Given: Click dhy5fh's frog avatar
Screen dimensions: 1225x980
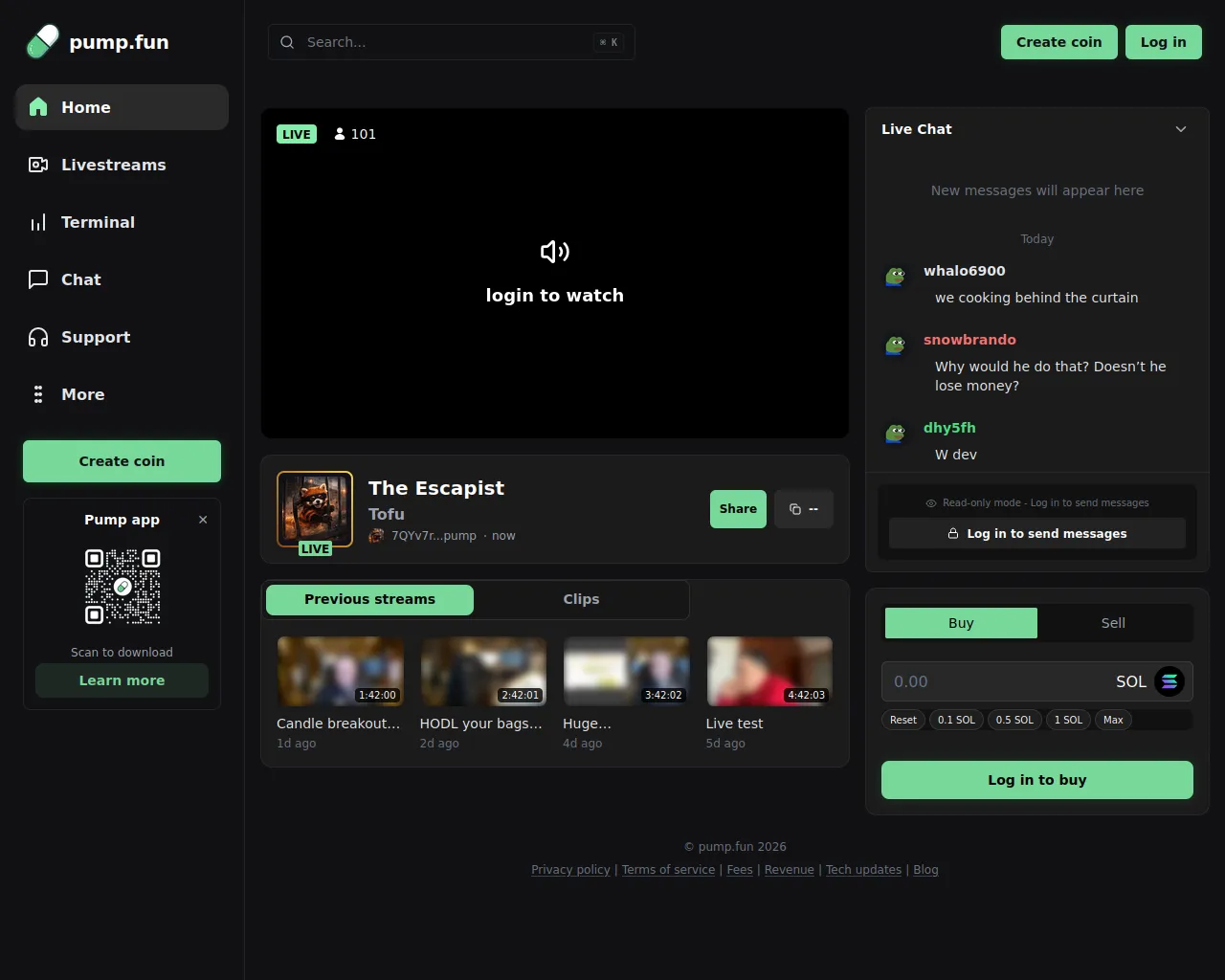Looking at the screenshot, I should tap(896, 434).
